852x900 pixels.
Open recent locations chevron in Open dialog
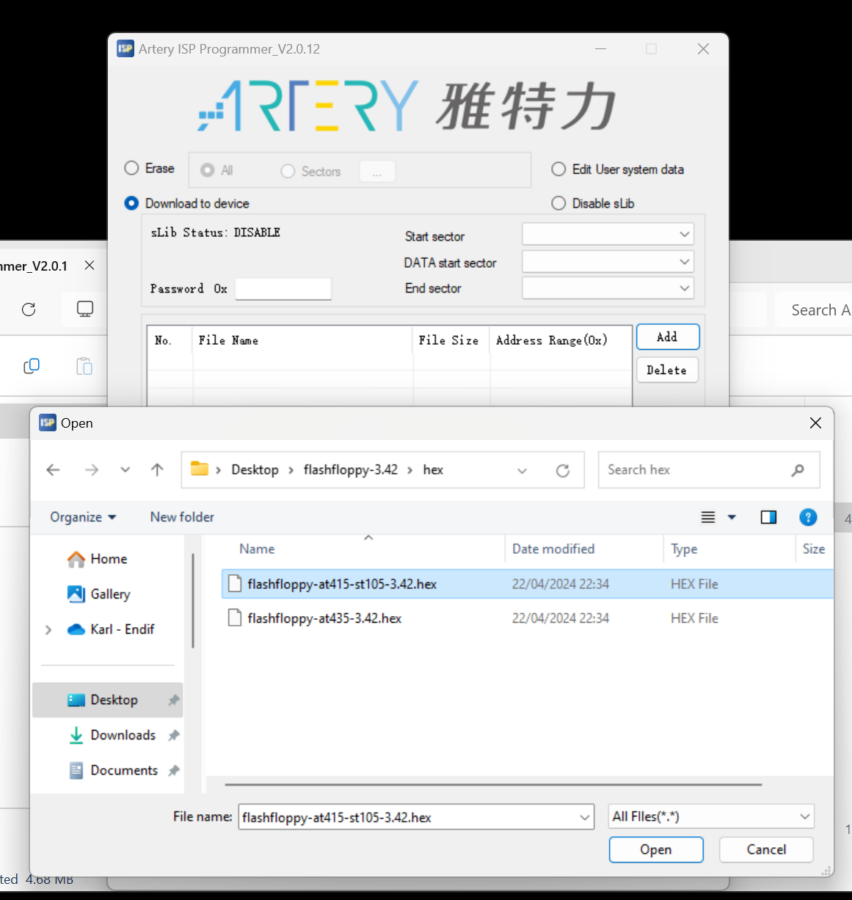(x=125, y=470)
